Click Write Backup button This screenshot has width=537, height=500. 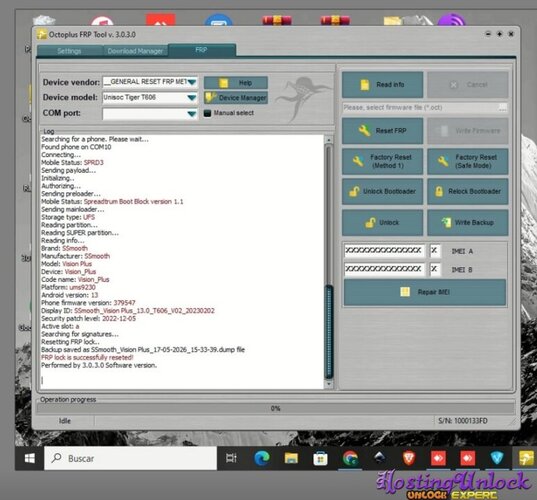coord(467,223)
